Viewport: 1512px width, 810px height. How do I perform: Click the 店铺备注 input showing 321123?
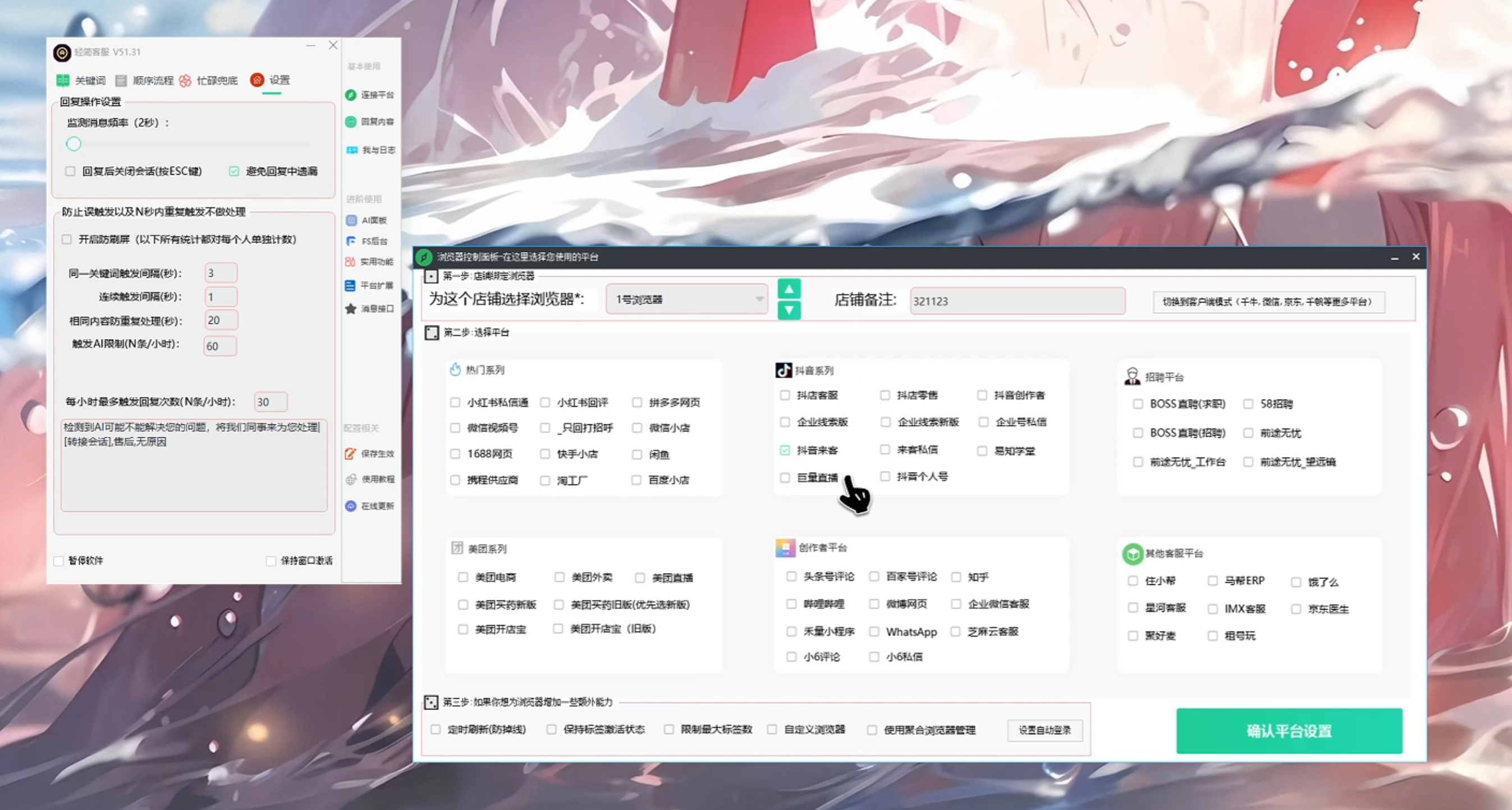[1017, 300]
